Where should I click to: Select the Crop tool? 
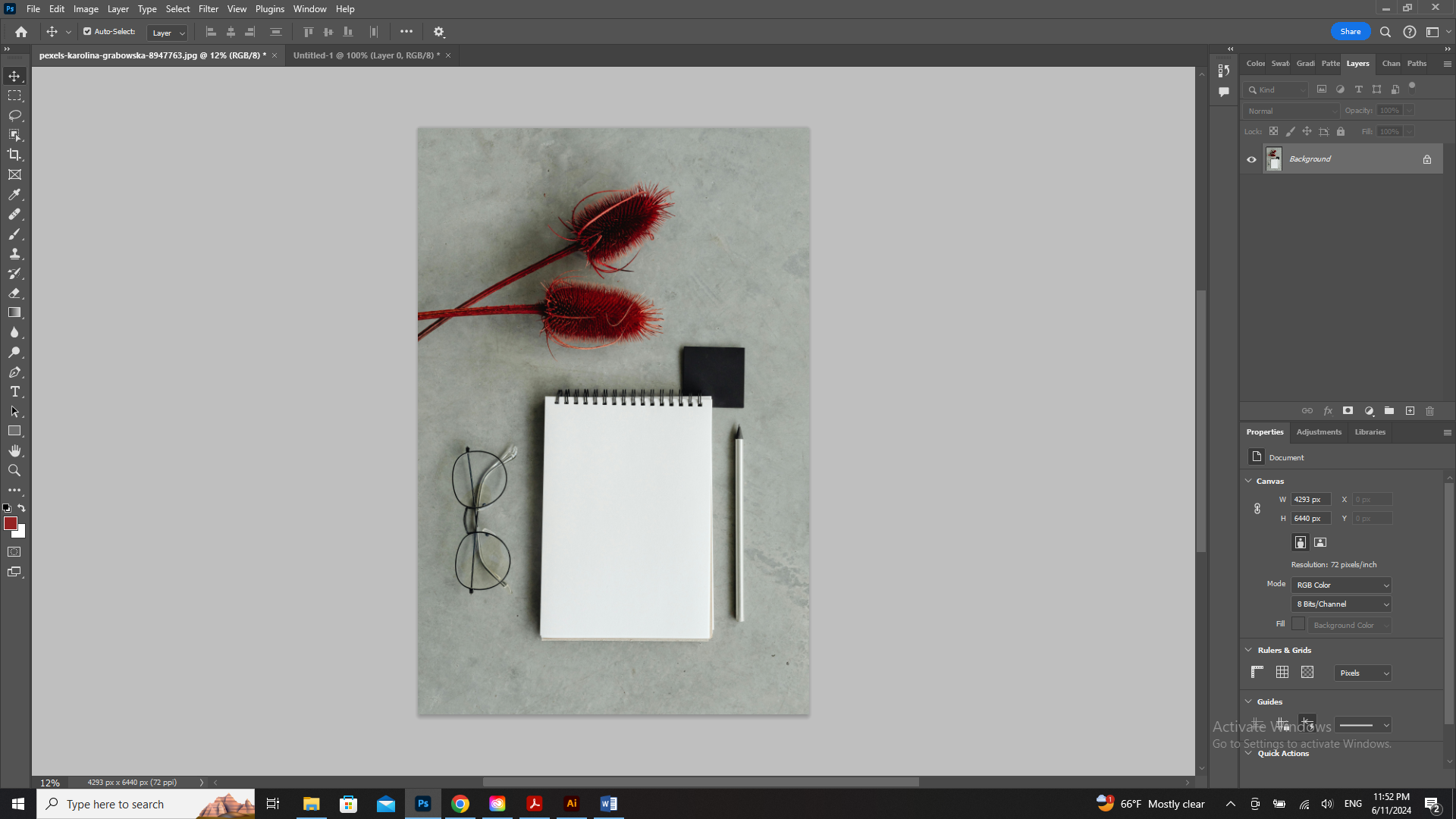15,154
